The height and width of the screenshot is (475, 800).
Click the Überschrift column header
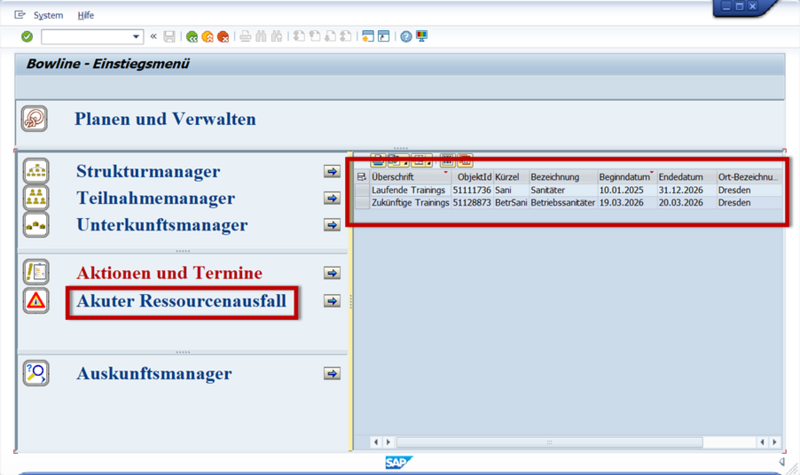click(x=410, y=177)
